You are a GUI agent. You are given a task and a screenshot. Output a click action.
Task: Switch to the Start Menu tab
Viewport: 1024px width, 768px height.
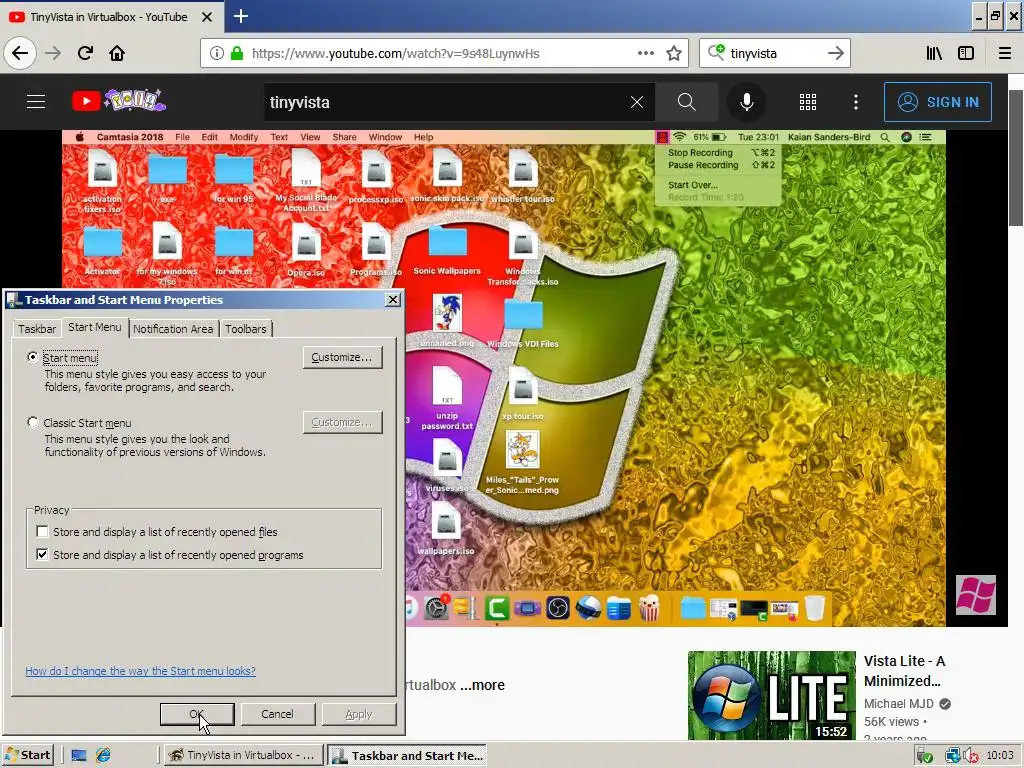pos(95,327)
